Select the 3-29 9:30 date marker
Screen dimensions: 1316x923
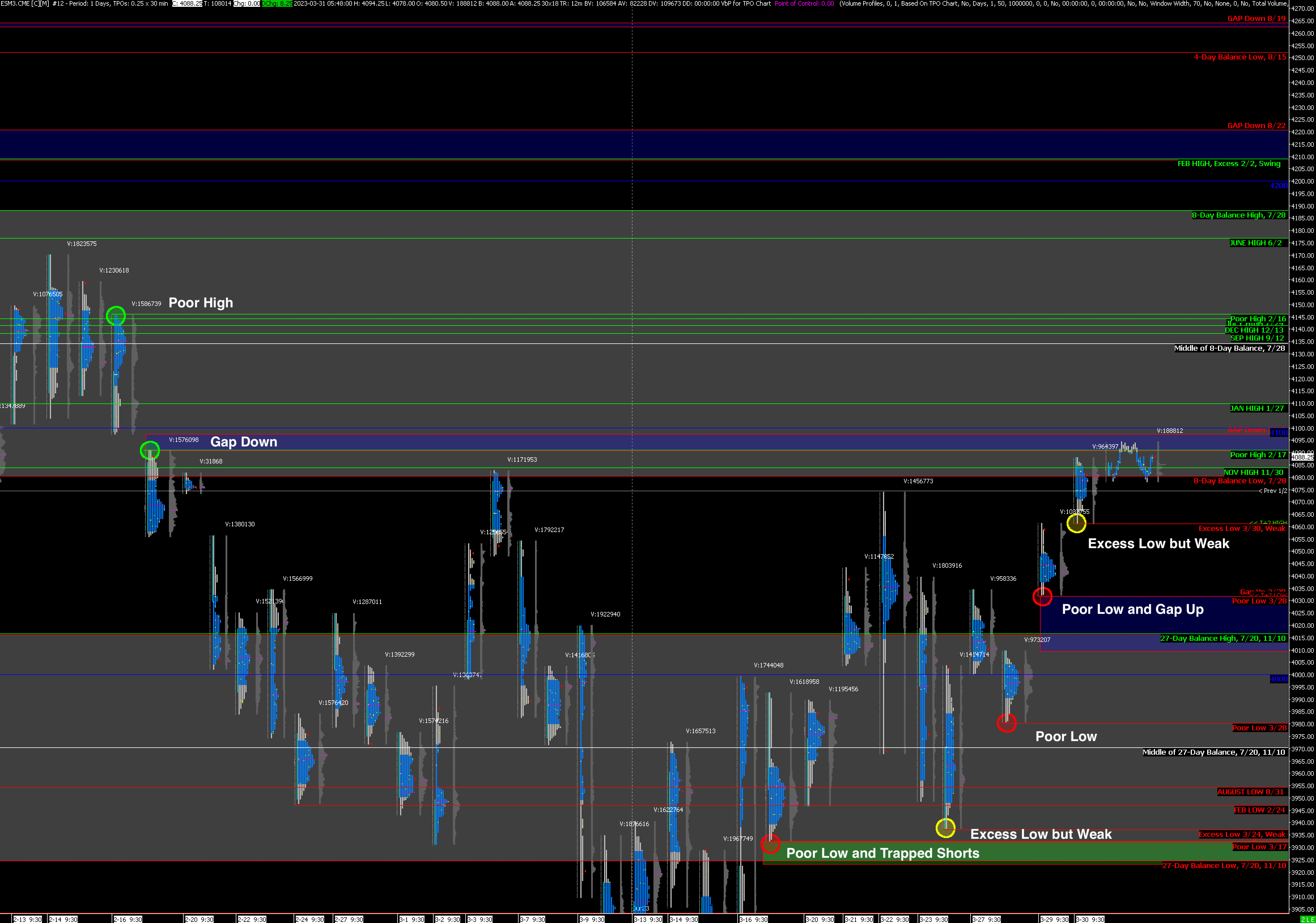point(1054,919)
